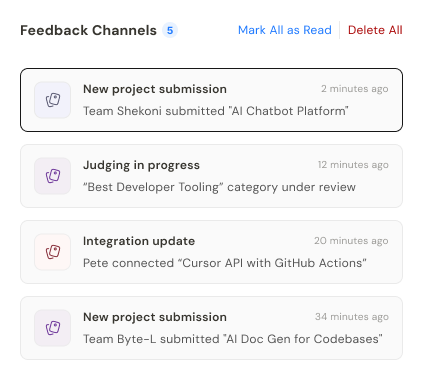Click the "New project submission" title above Team Byte-L
The width and height of the screenshot is (423, 380).
pyautogui.click(x=155, y=317)
